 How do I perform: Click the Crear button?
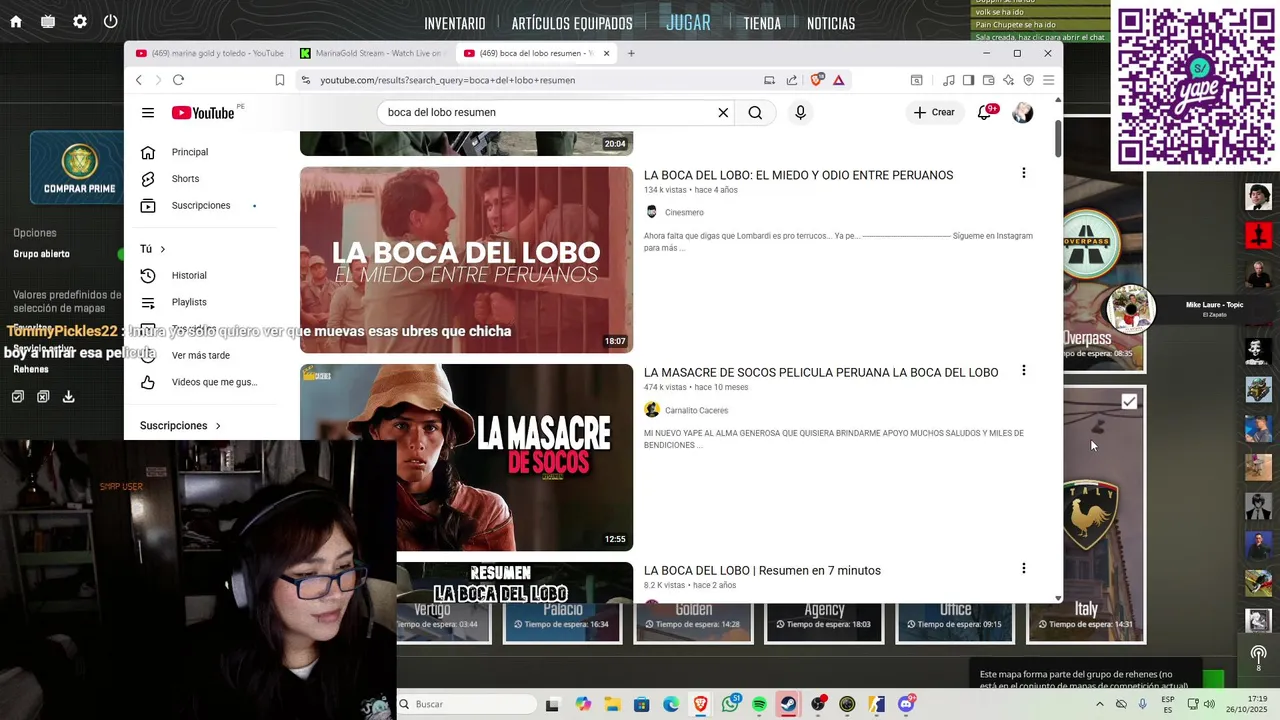coord(934,113)
